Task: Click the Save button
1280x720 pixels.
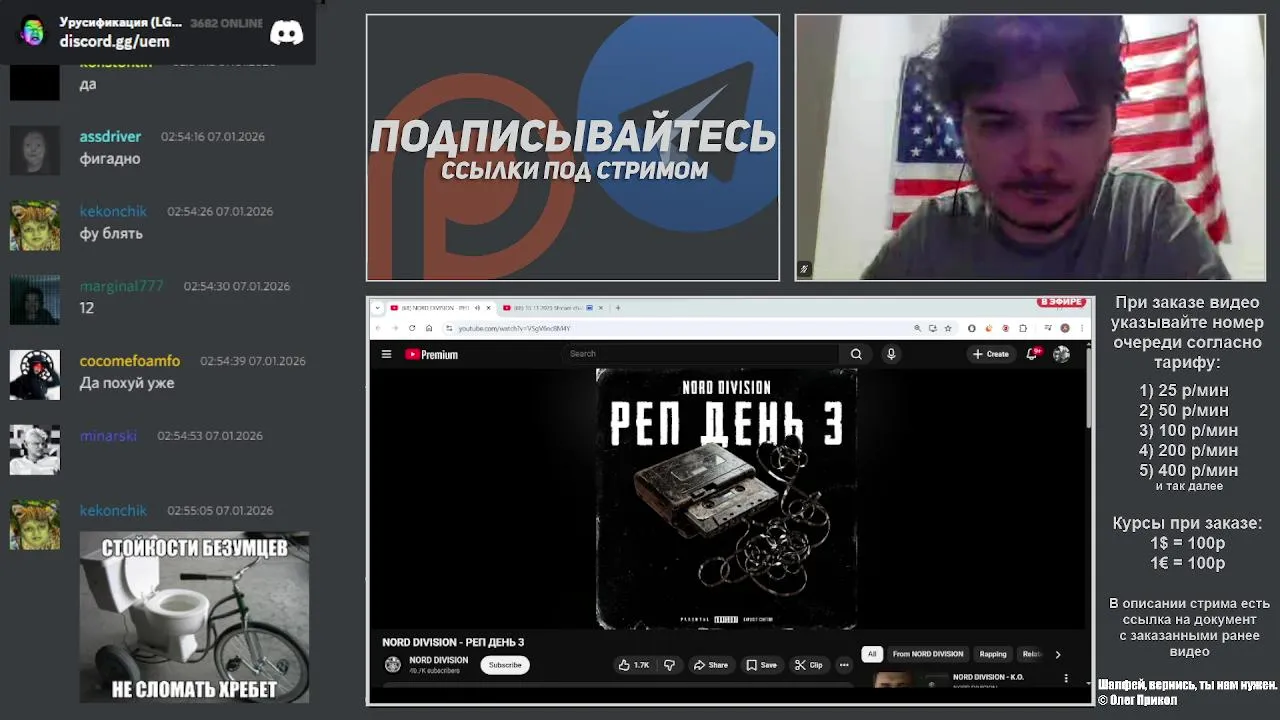Action: tap(761, 665)
